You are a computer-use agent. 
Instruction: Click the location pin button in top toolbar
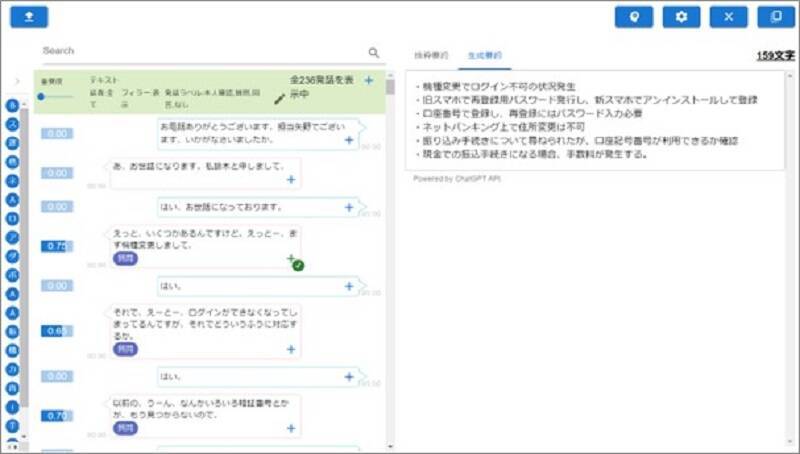[634, 17]
